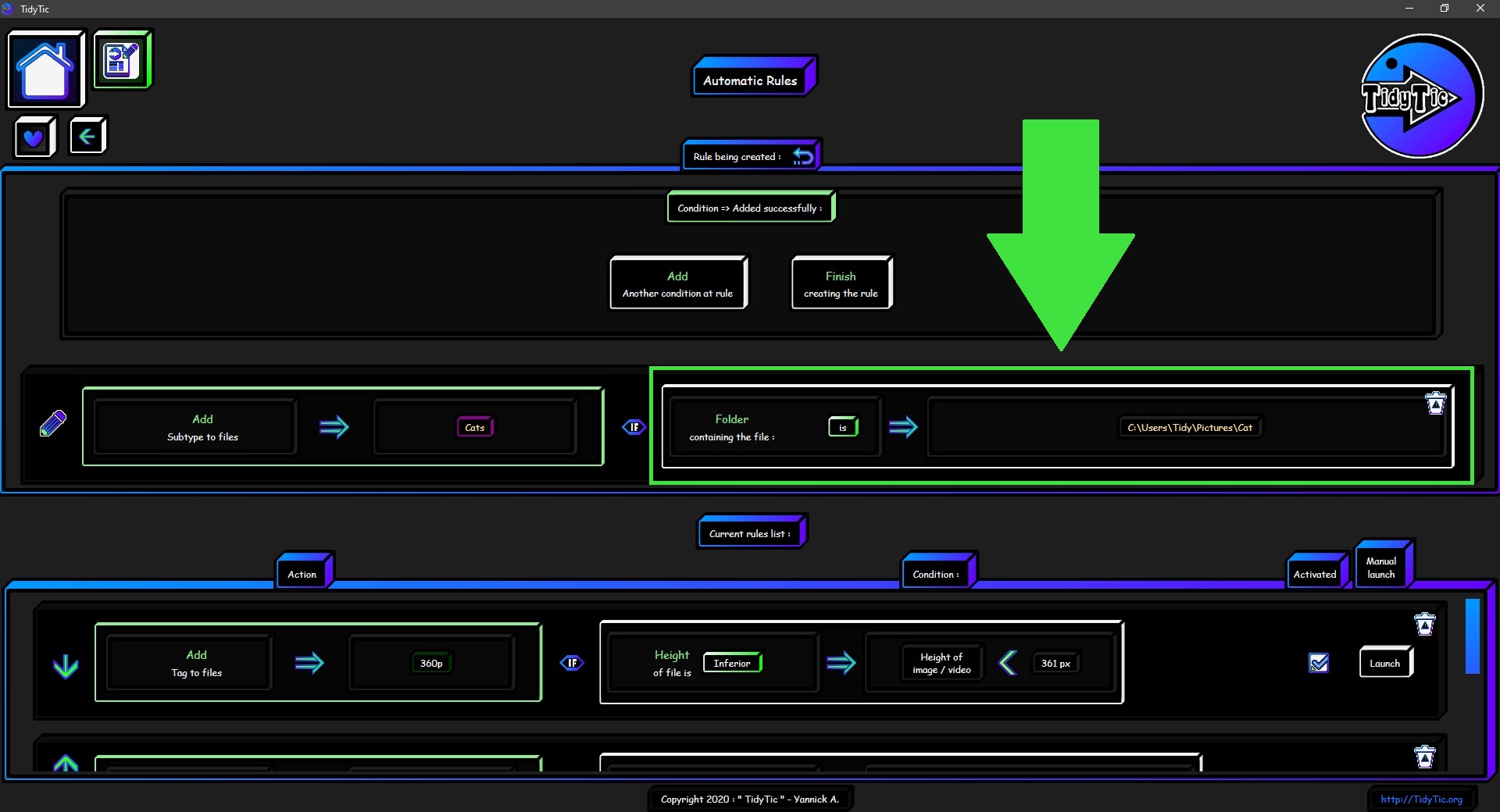Restore down the TidyTic window
Screen dimensions: 1500x812
pyautogui.click(x=1445, y=9)
